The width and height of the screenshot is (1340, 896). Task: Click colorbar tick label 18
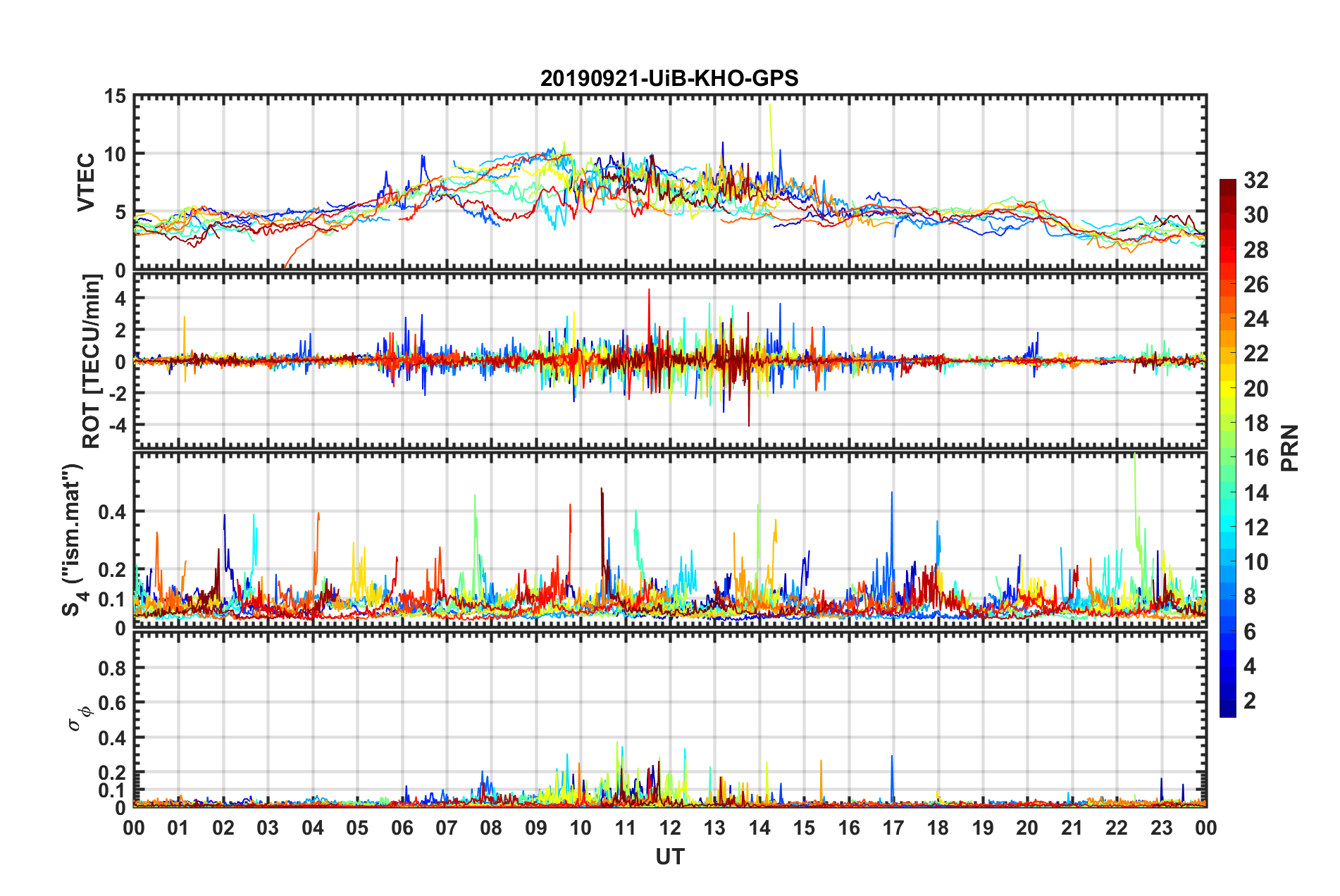1256,423
